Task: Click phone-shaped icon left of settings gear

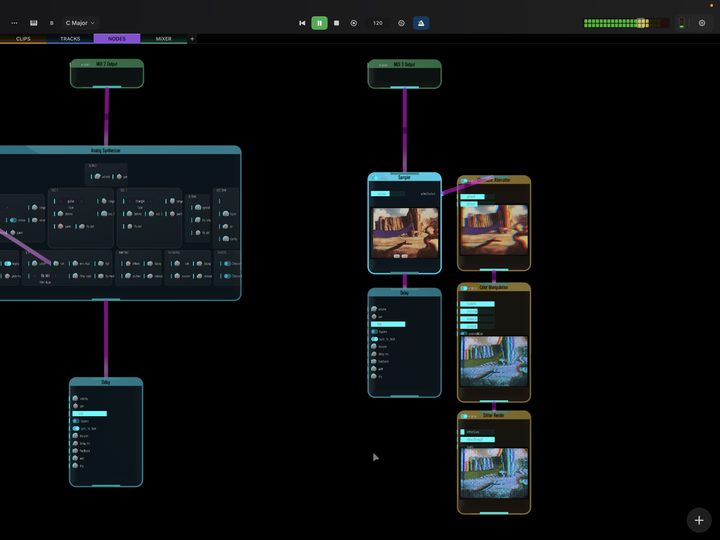Action: (x=682, y=23)
